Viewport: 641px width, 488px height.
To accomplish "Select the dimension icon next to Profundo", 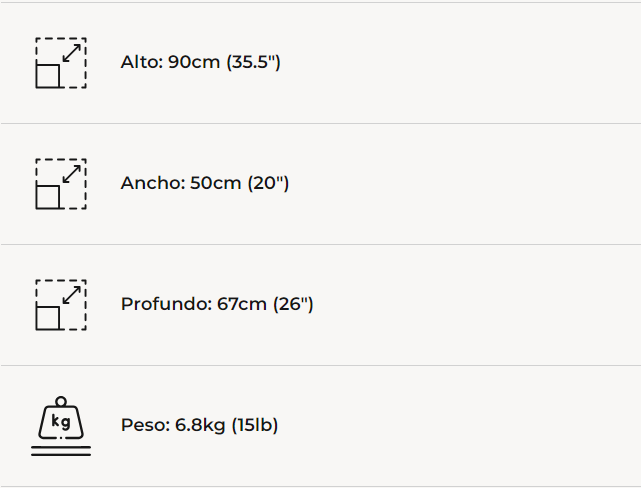I will coord(60,305).
